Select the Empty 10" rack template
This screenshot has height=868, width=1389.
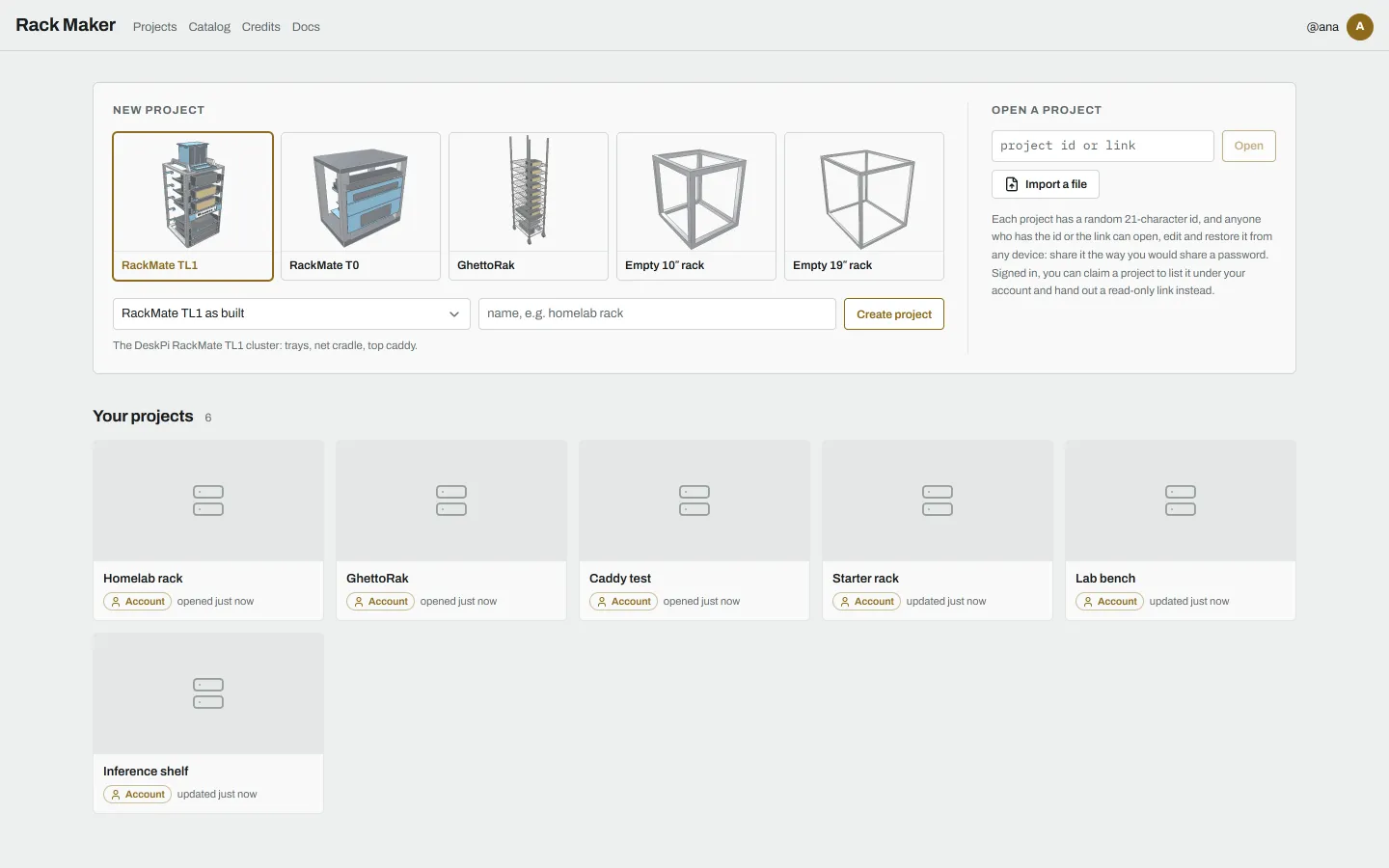[696, 206]
